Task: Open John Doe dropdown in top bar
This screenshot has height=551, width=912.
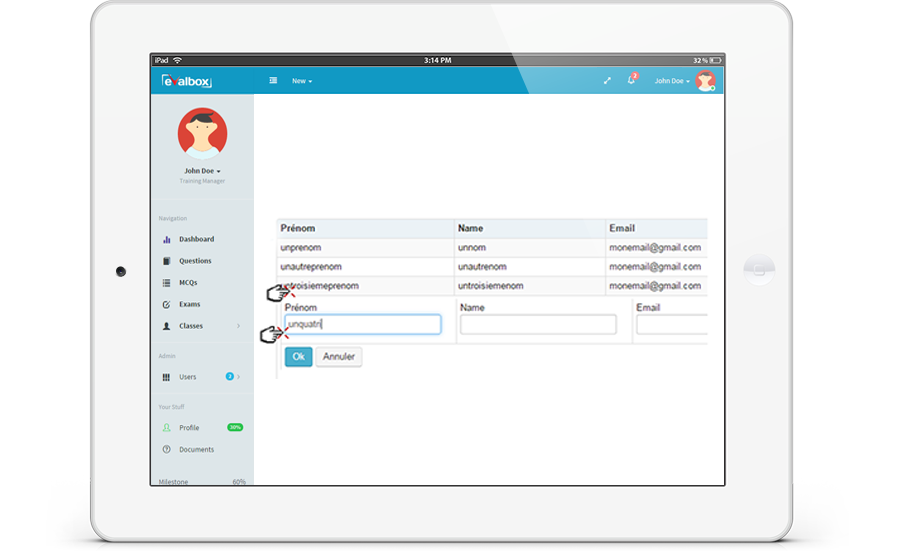Action: 672,81
